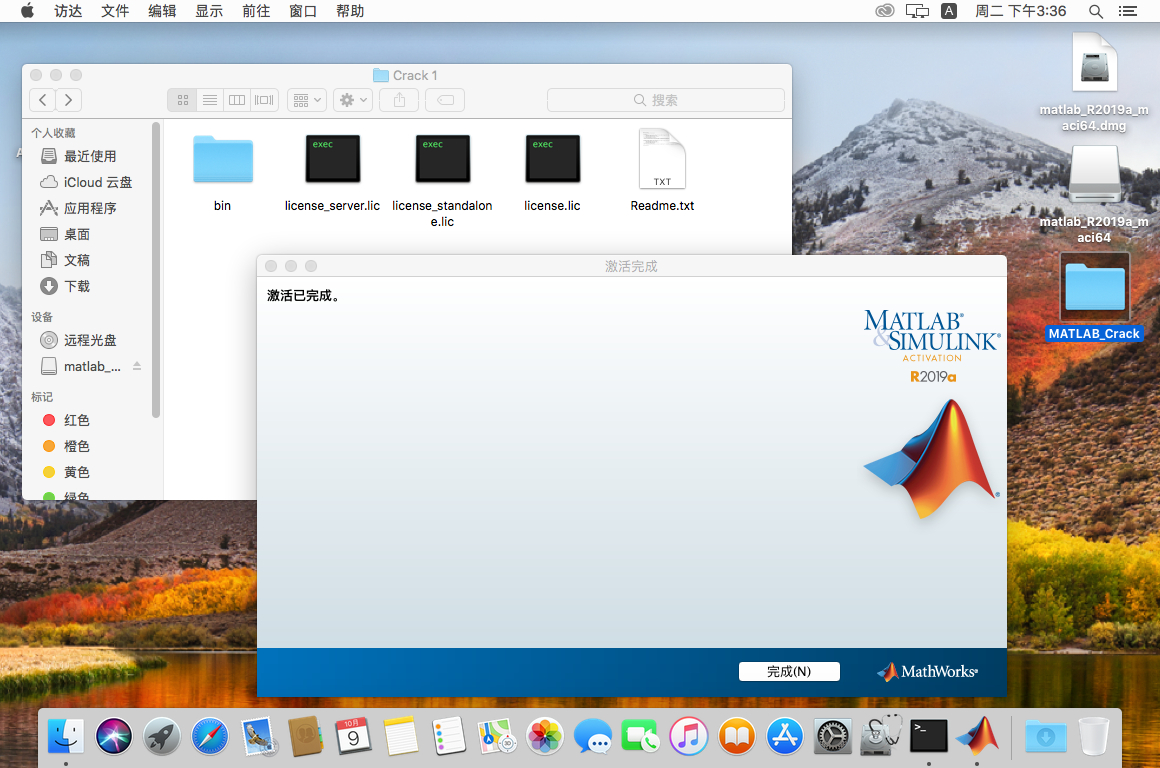1160x768 pixels.
Task: Launch MATLAB from the Dock
Action: coord(977,736)
